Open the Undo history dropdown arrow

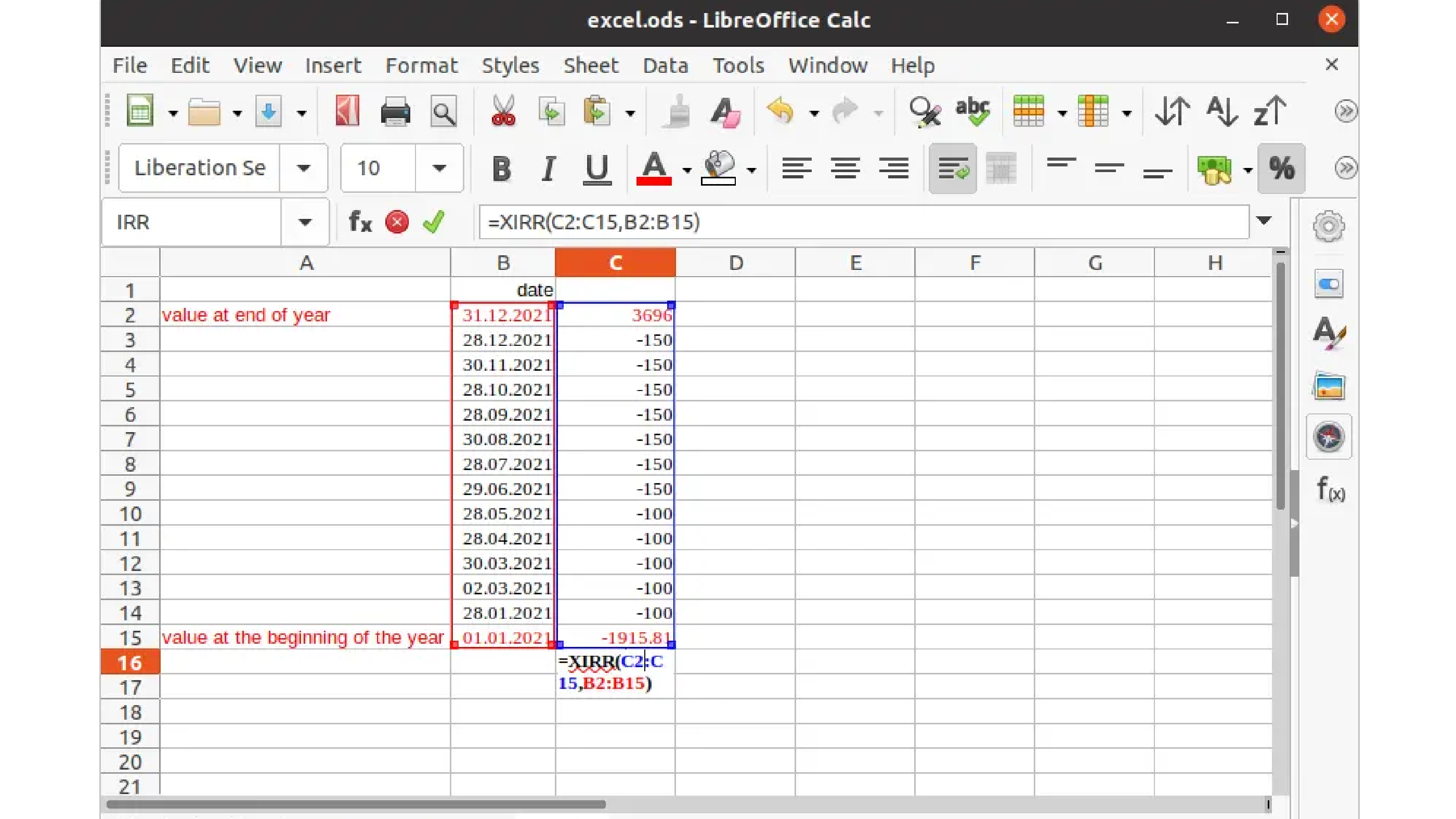click(x=814, y=113)
